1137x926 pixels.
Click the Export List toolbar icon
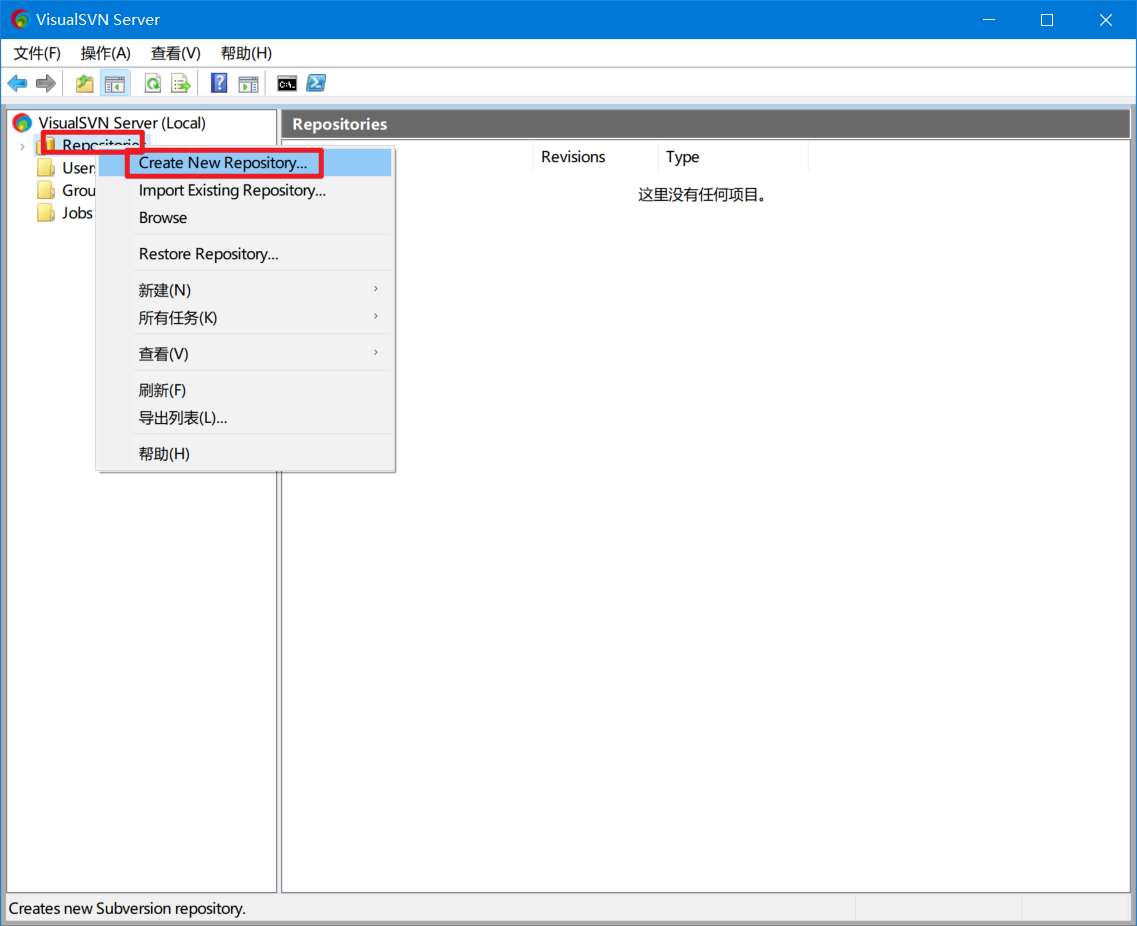[x=181, y=83]
